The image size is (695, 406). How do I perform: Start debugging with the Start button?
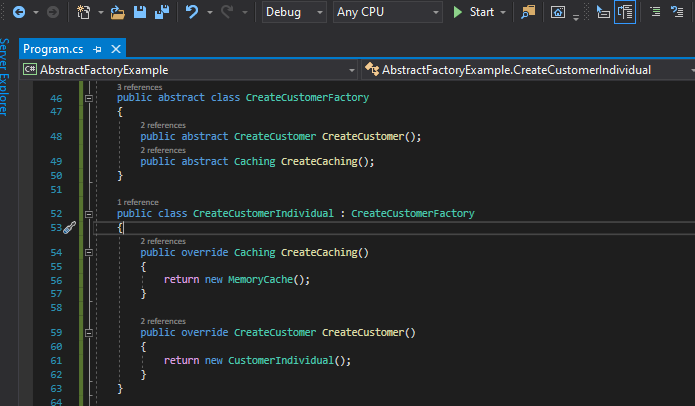click(473, 12)
